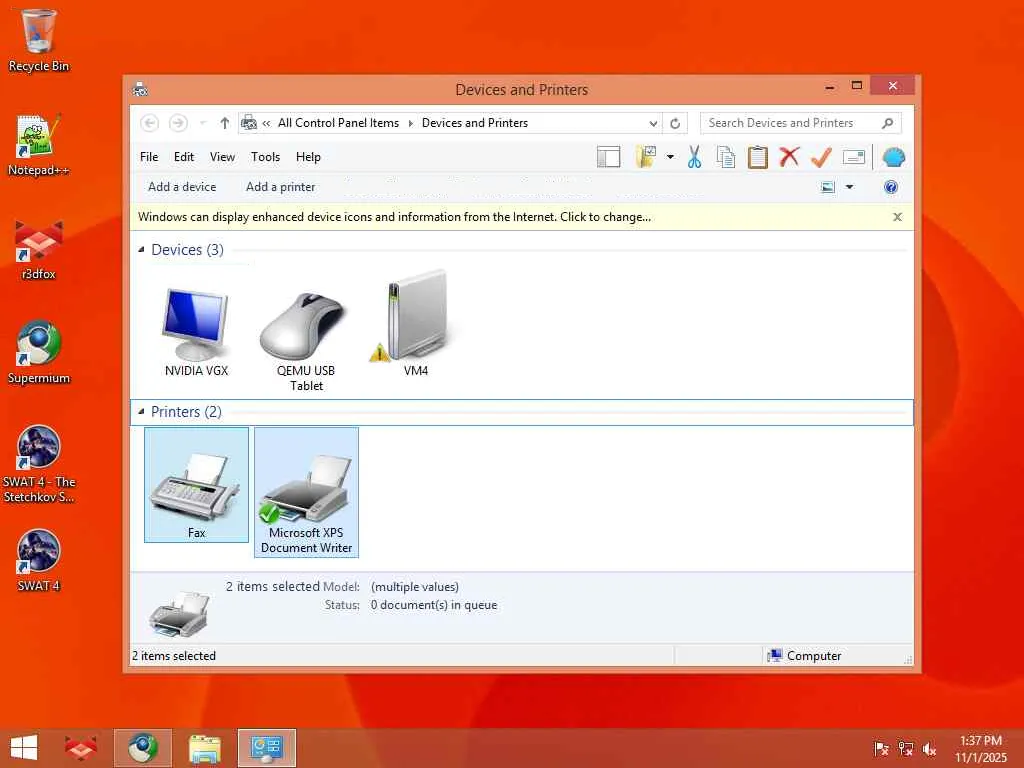Click the Notepad++ desktop shortcut

point(38,145)
